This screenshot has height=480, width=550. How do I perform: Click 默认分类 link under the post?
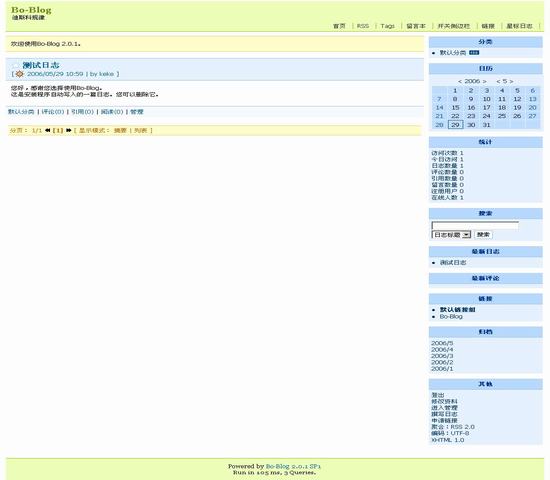pyautogui.click(x=21, y=112)
